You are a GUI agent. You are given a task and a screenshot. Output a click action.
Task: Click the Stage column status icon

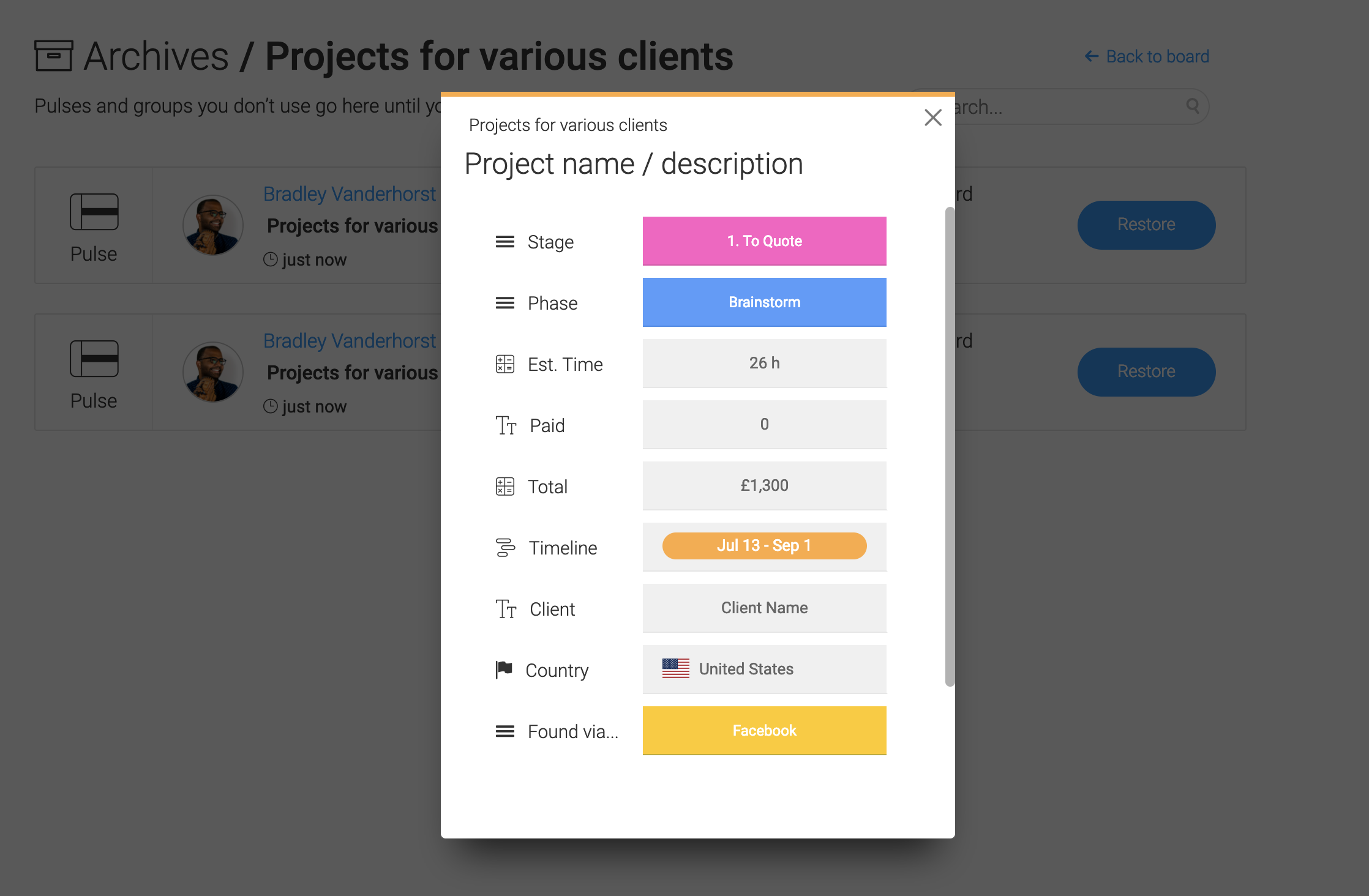point(504,242)
